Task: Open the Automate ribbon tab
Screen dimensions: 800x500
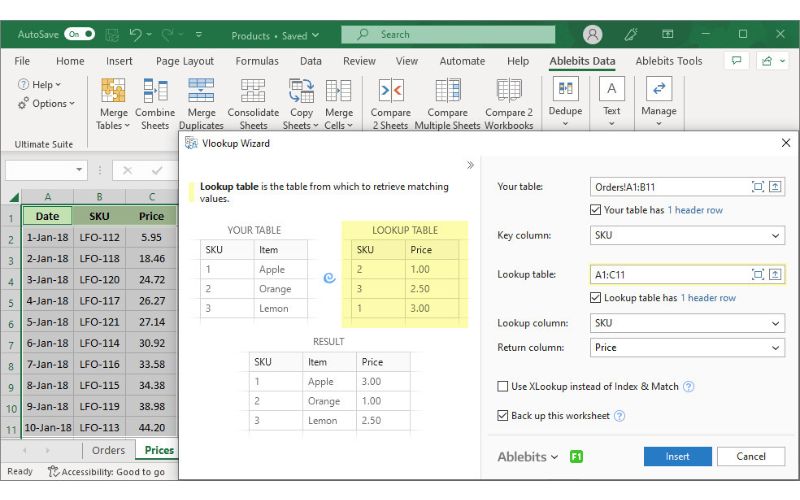Action: click(x=462, y=61)
